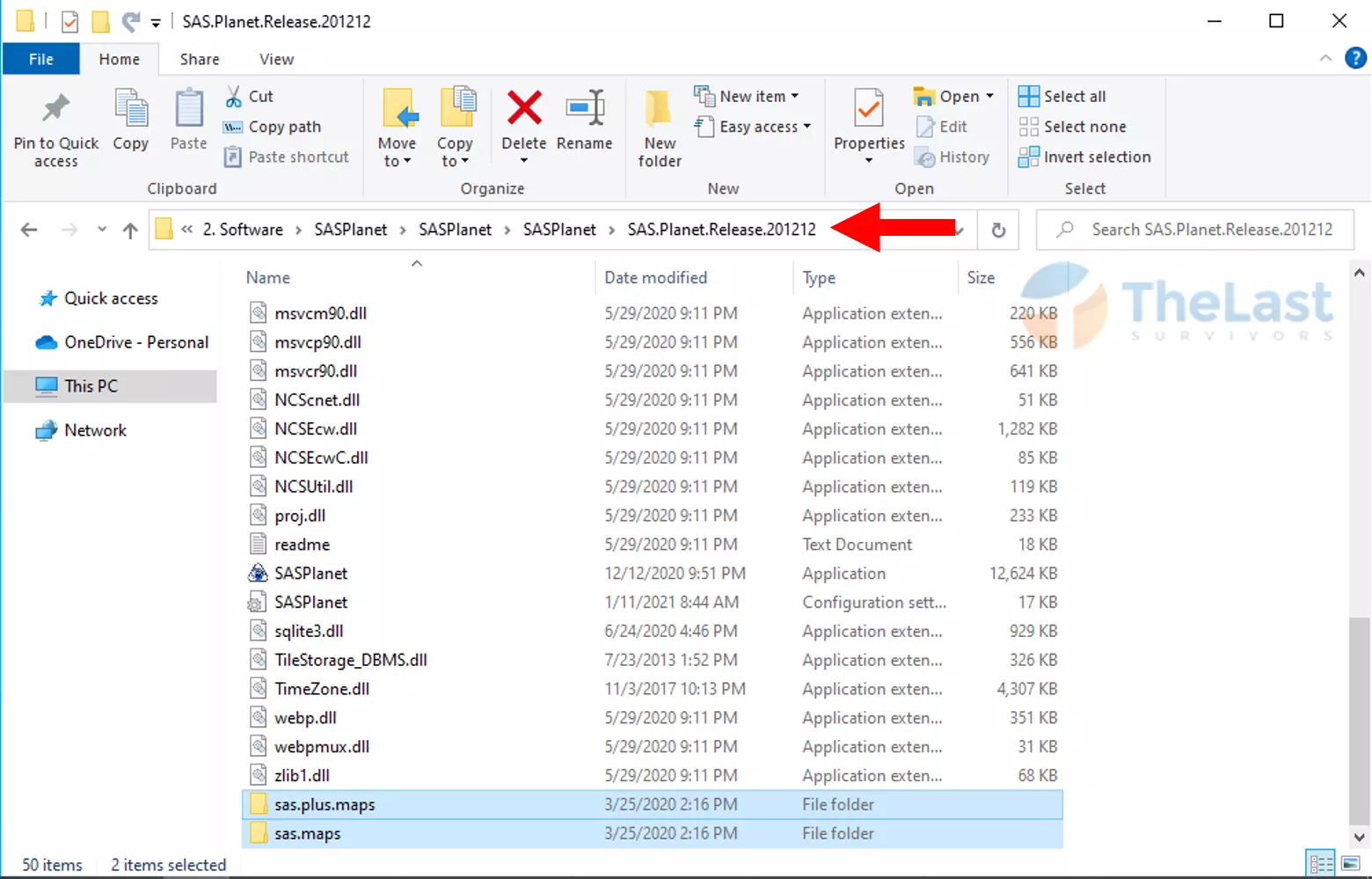
Task: Click the Pin to Quick access icon
Action: click(x=55, y=109)
